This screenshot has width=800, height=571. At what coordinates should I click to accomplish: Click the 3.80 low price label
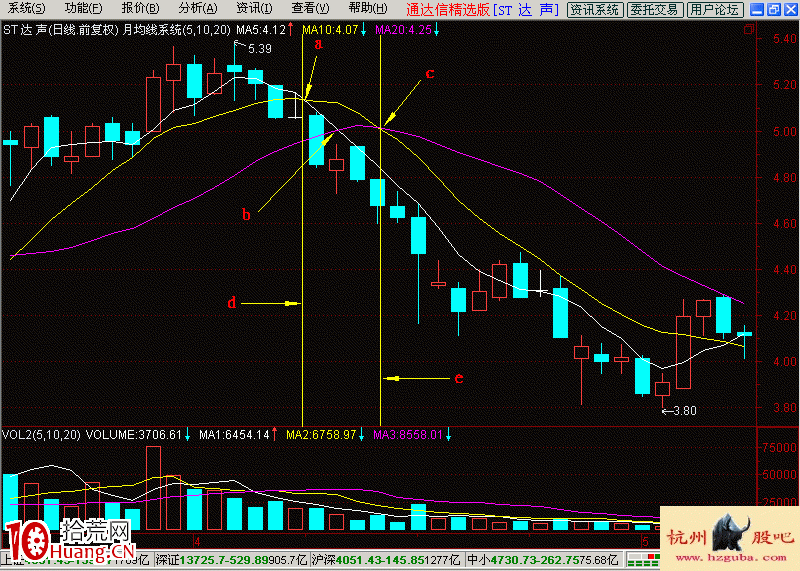[x=685, y=411]
